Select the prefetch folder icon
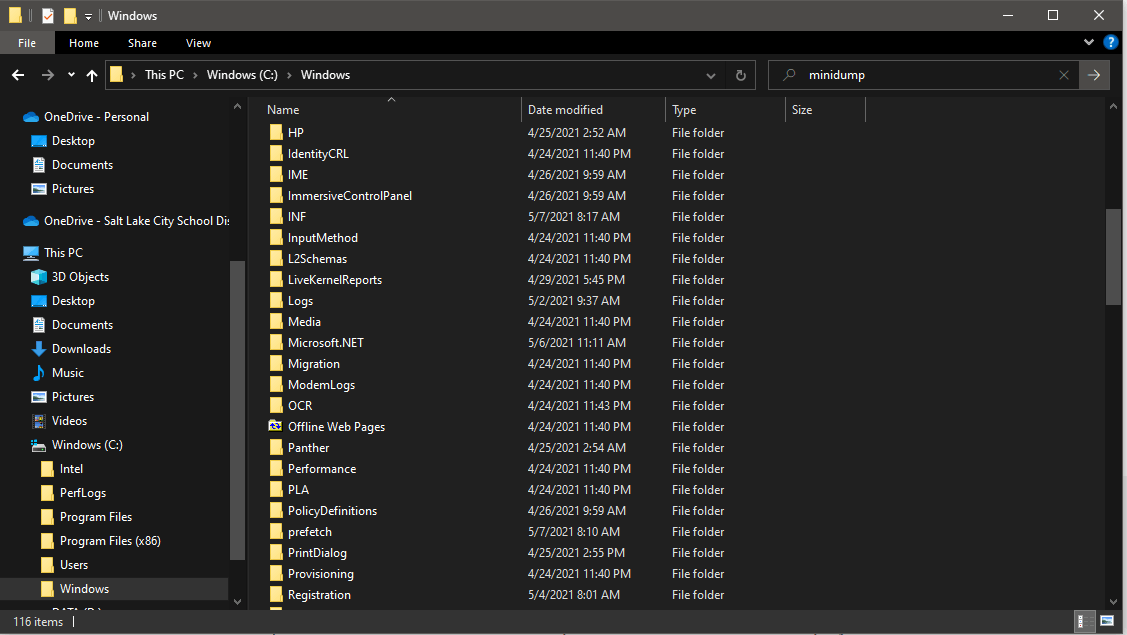Screen dimensions: 1127x635 276,531
